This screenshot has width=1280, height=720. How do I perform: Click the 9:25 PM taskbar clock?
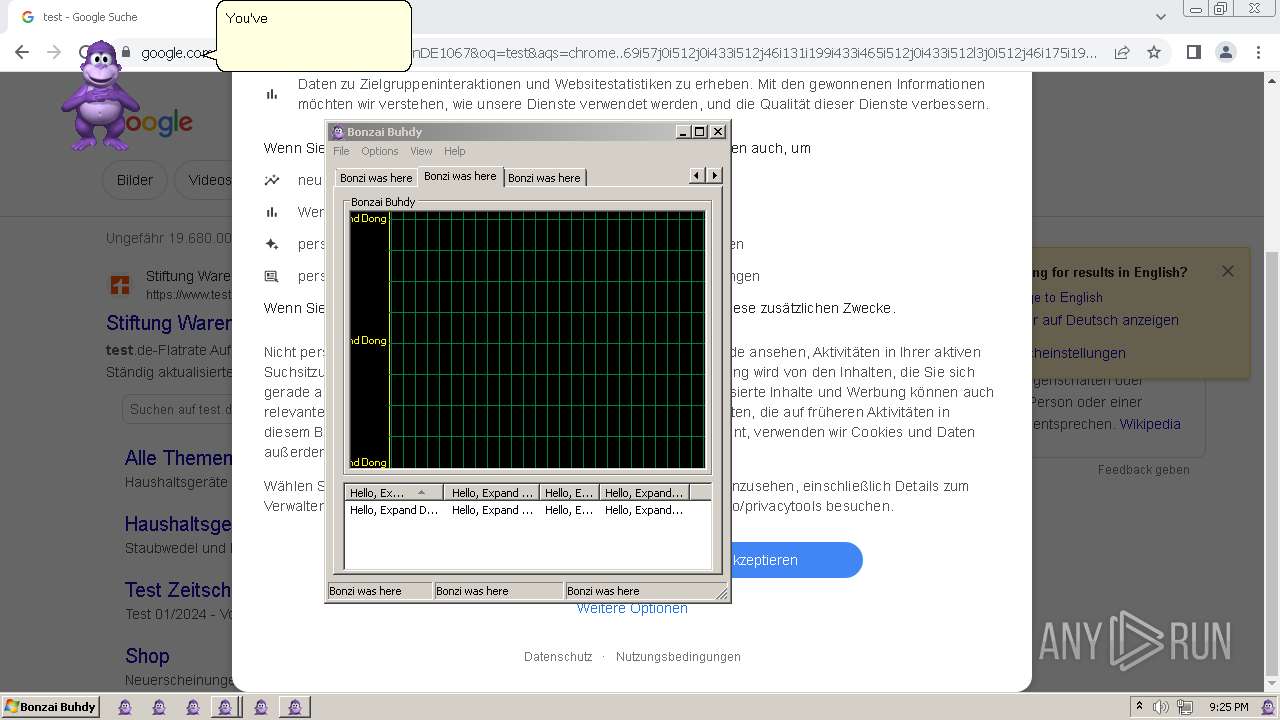(1228, 707)
